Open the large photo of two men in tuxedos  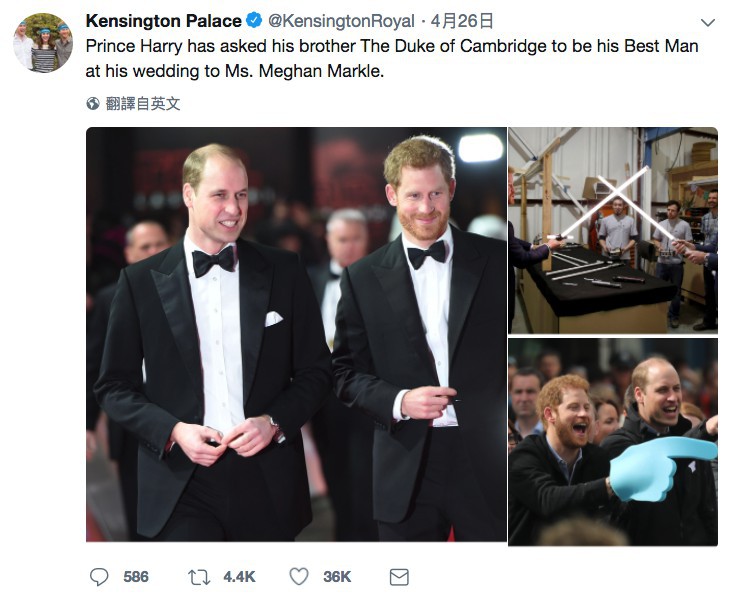(x=296, y=334)
